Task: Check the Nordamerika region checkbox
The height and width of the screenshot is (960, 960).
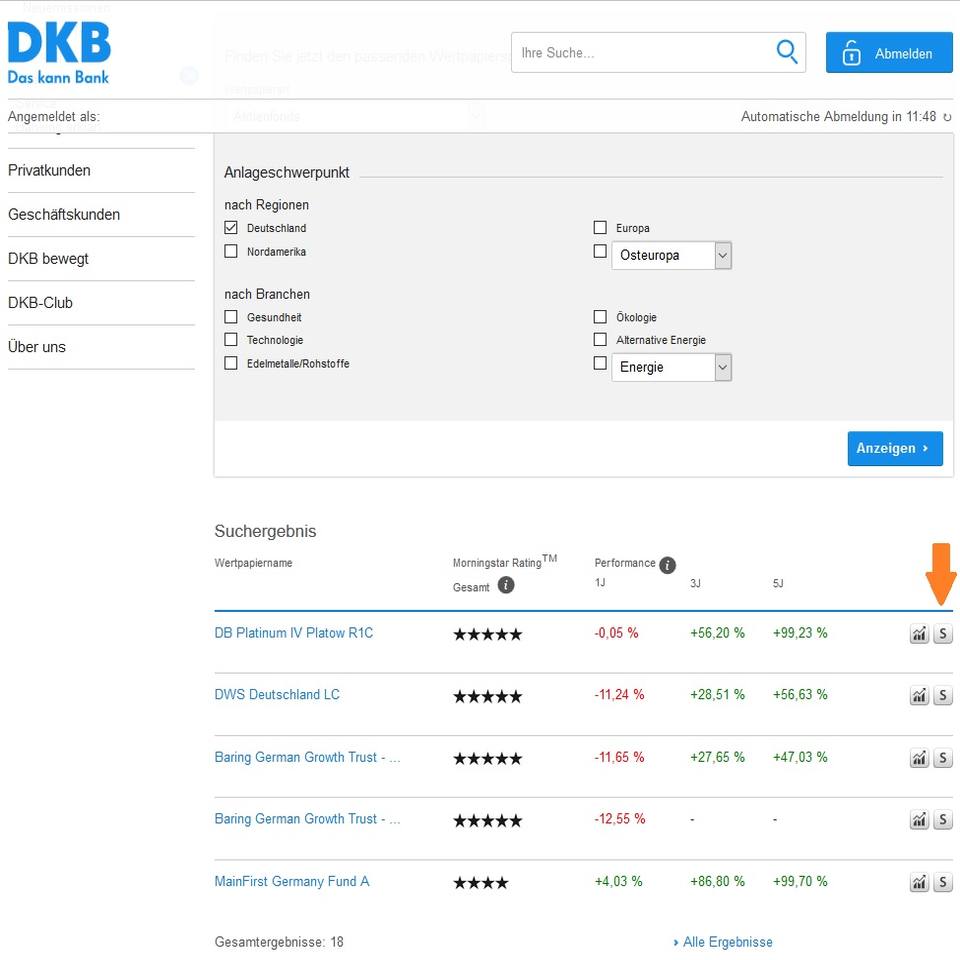Action: pos(231,251)
